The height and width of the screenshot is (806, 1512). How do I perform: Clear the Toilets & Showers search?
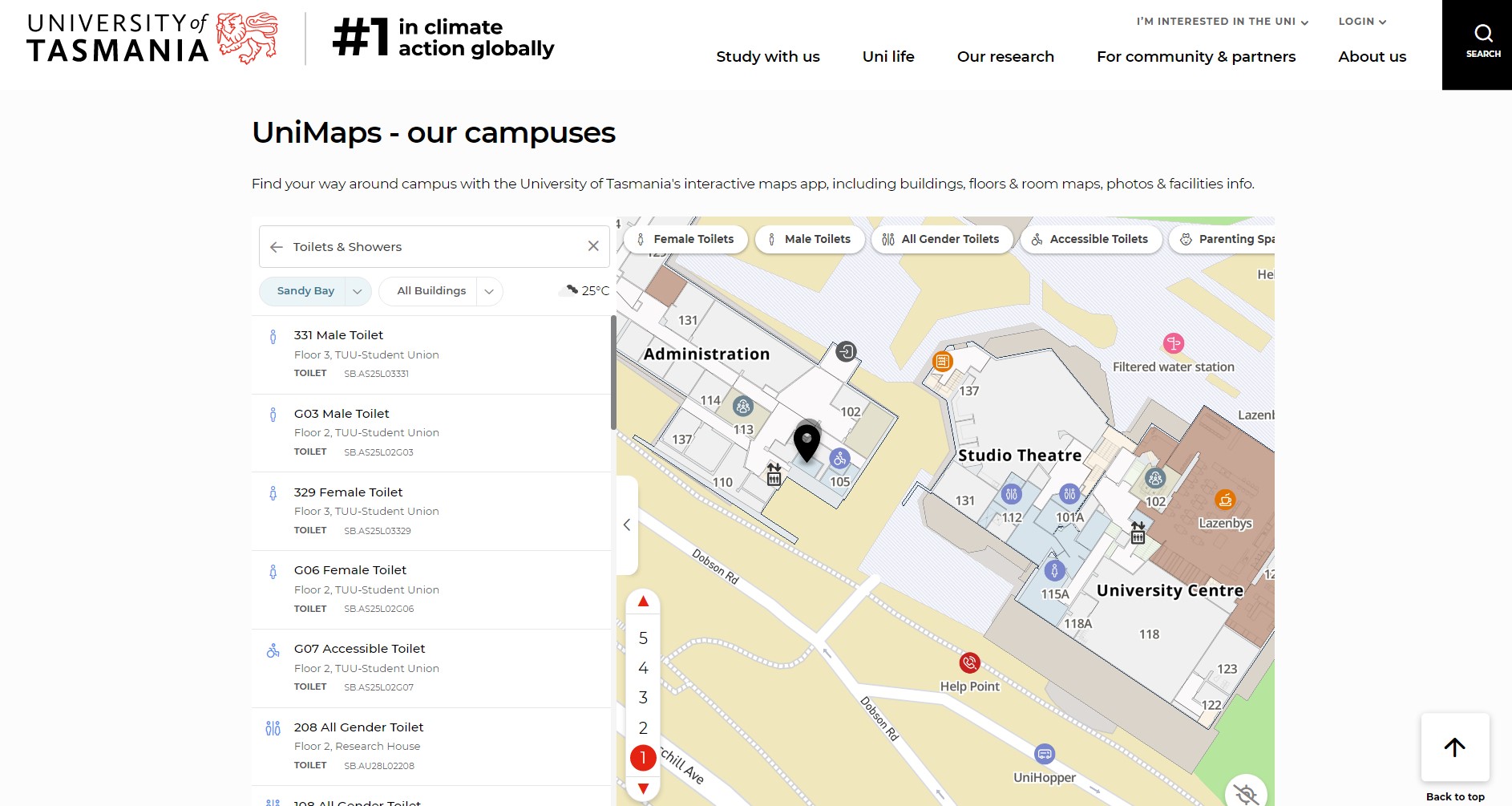pyautogui.click(x=593, y=246)
